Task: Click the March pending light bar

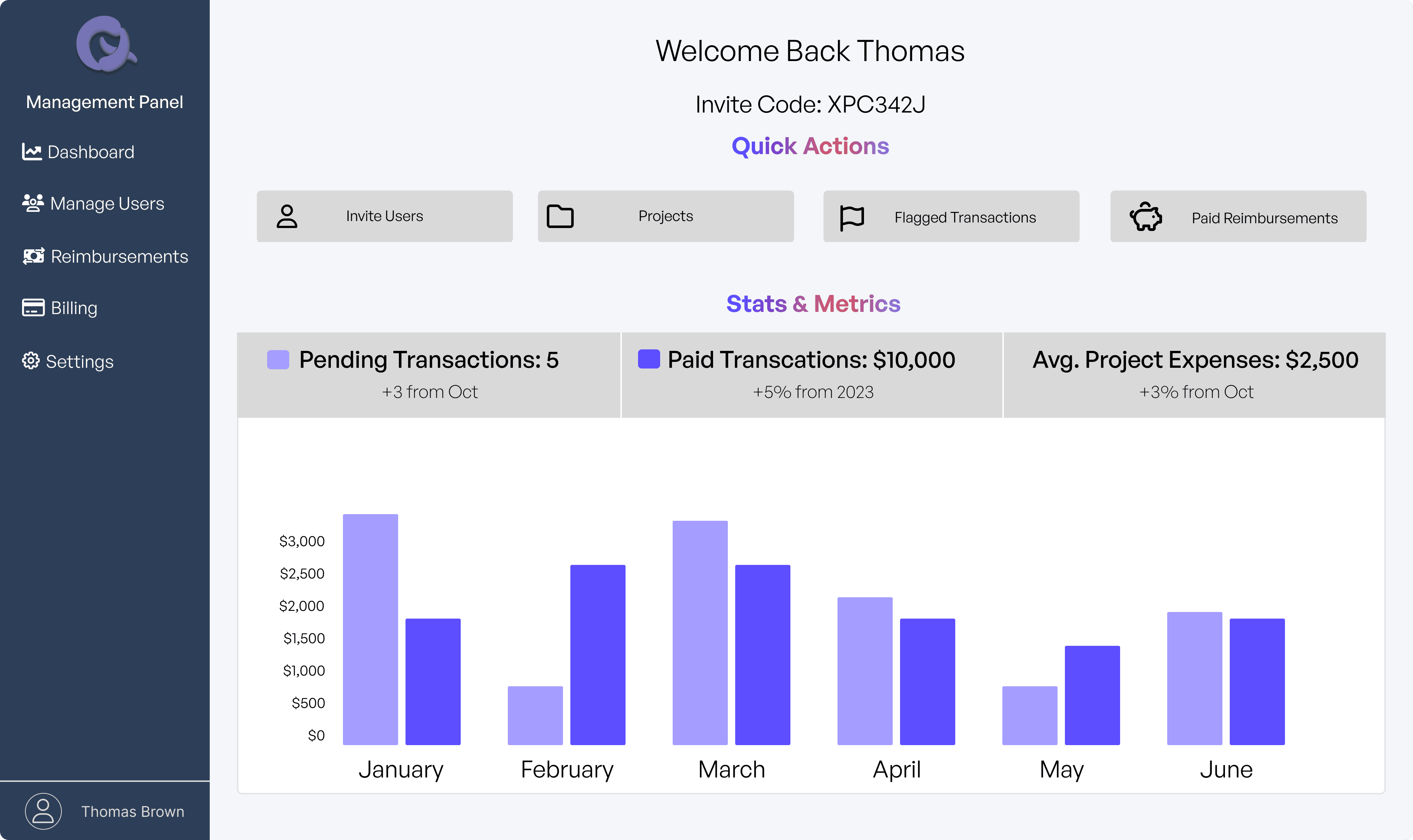Action: pyautogui.click(x=700, y=633)
